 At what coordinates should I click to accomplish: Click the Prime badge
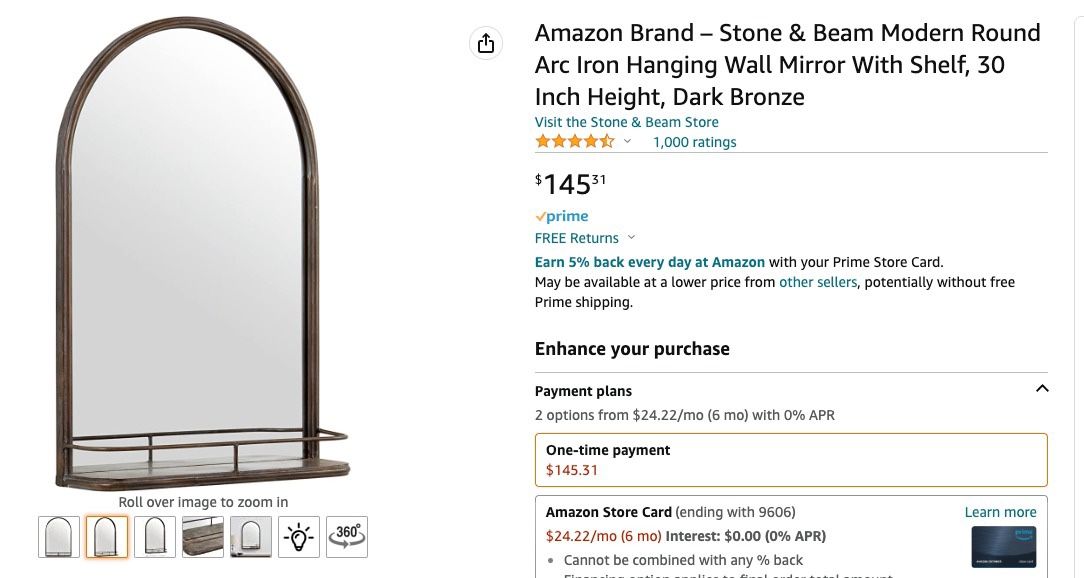(x=561, y=216)
